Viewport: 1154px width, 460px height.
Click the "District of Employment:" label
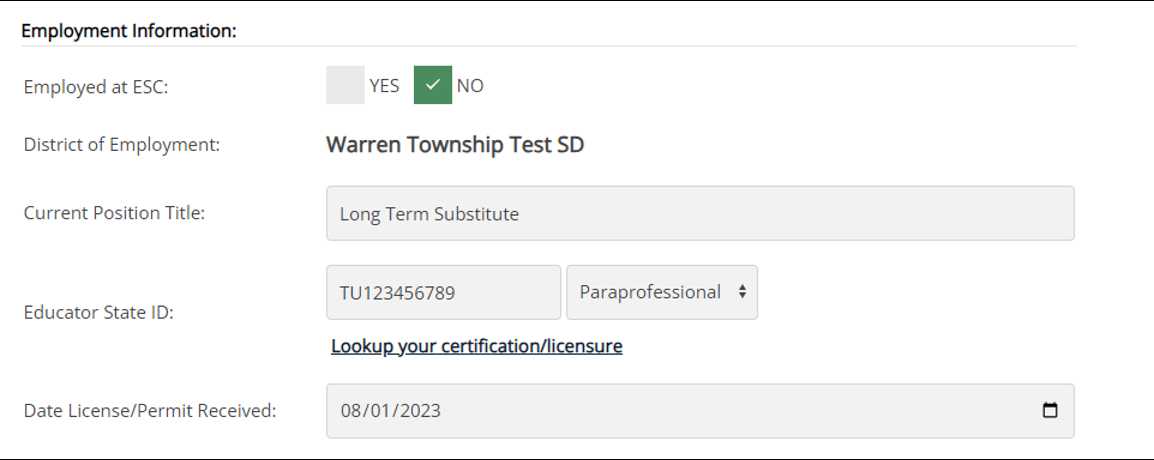[122, 145]
